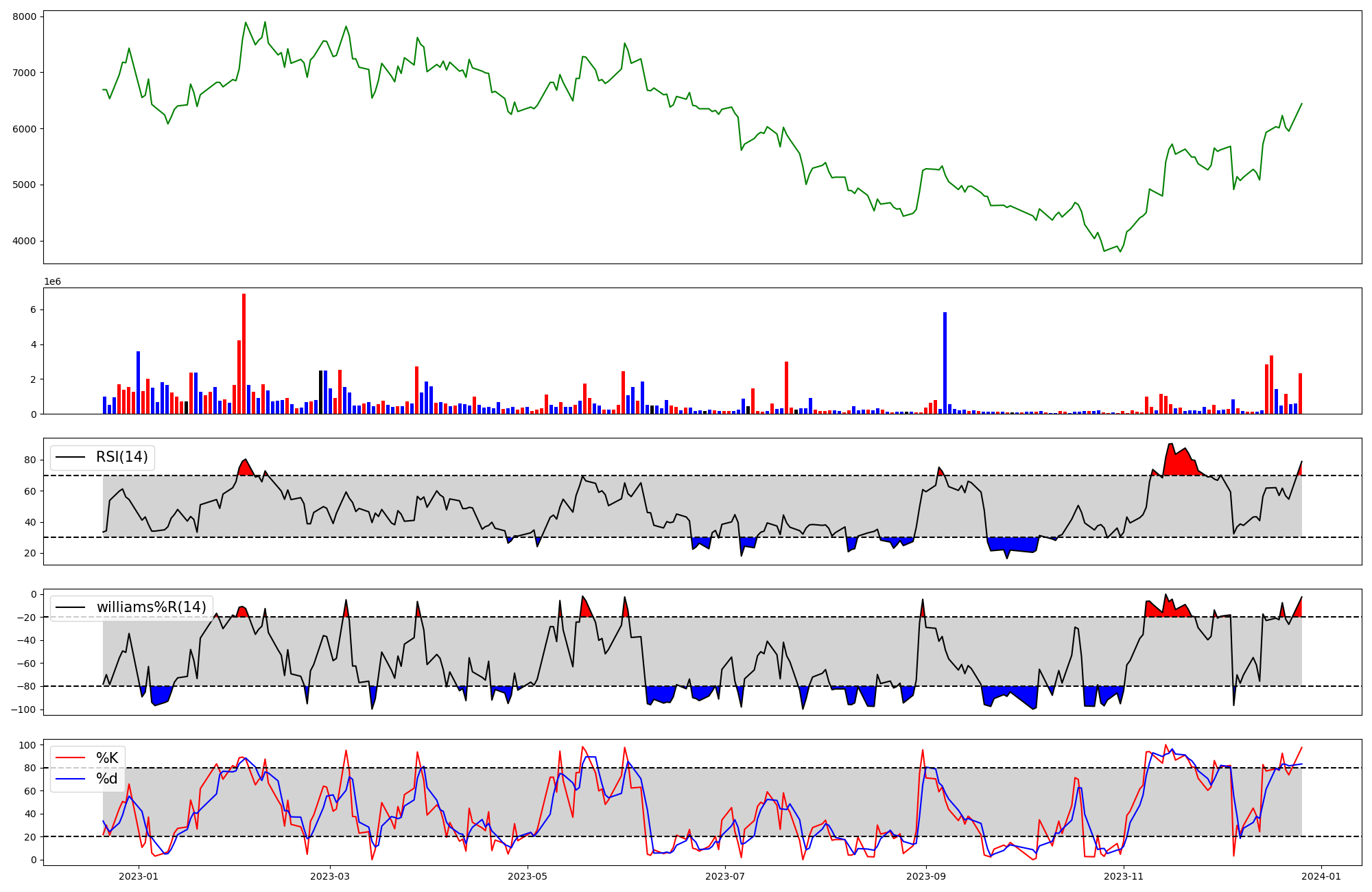Click the 2023-03 x-axis label
Screen dimensions: 1372x892
330,876
